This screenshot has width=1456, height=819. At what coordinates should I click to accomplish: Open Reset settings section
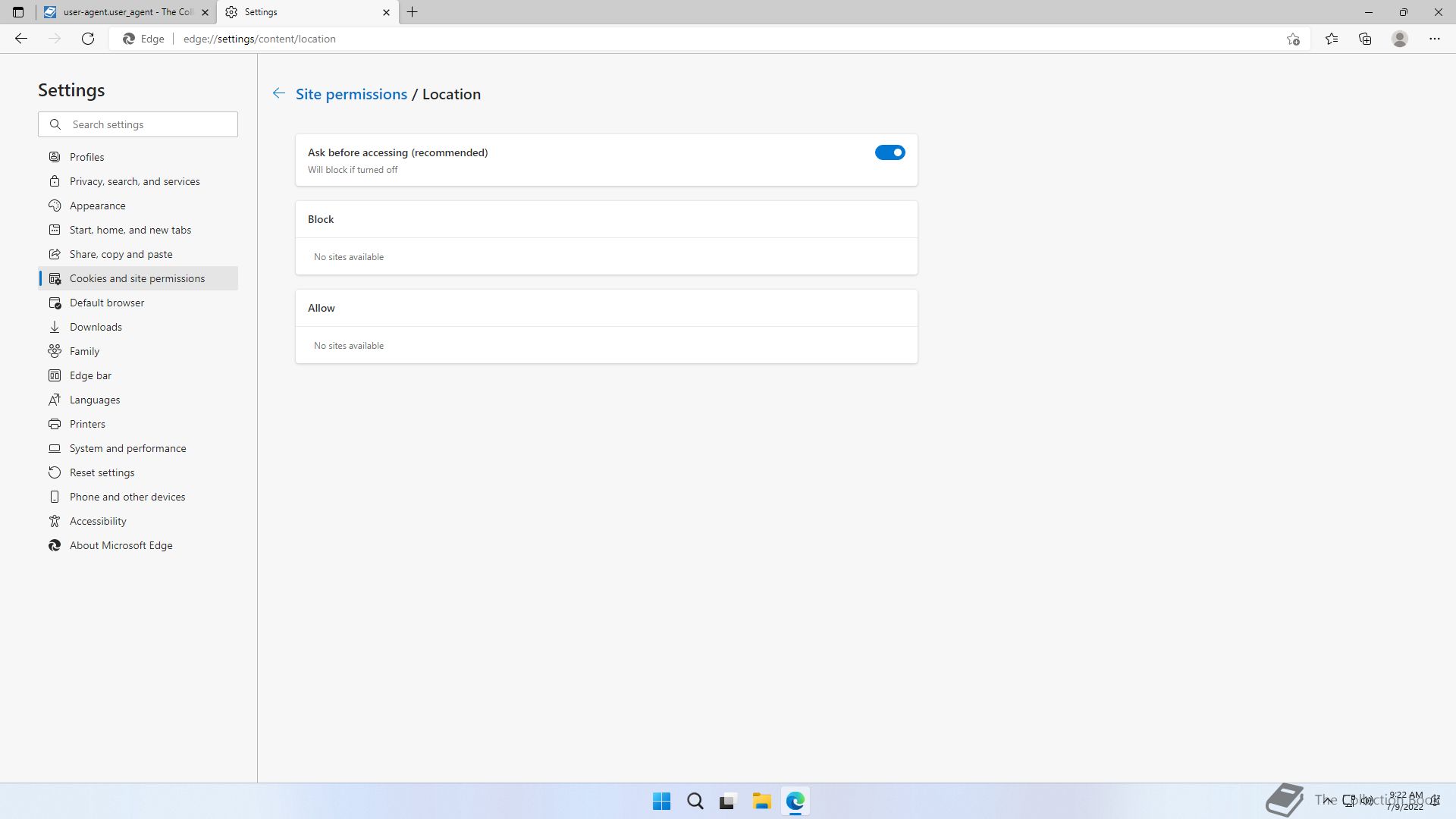[x=138, y=472]
